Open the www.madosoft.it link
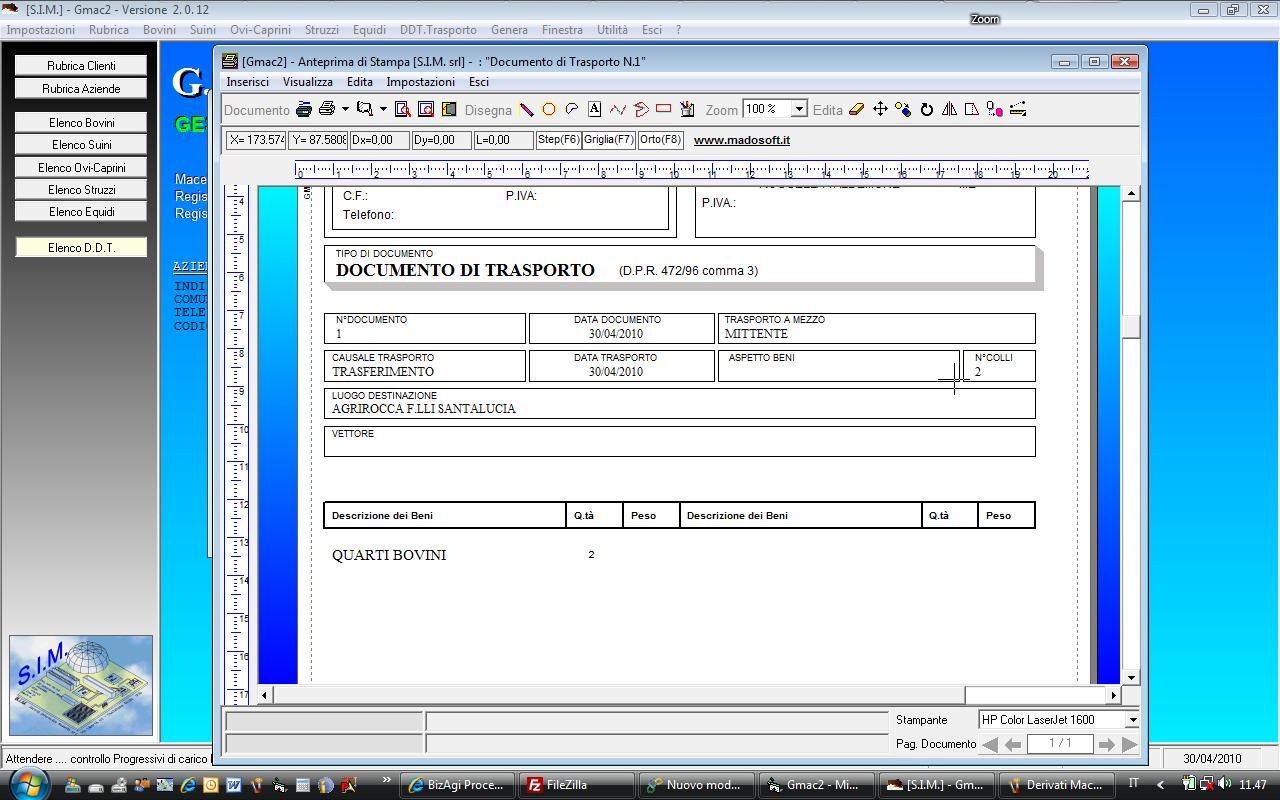 click(x=742, y=140)
